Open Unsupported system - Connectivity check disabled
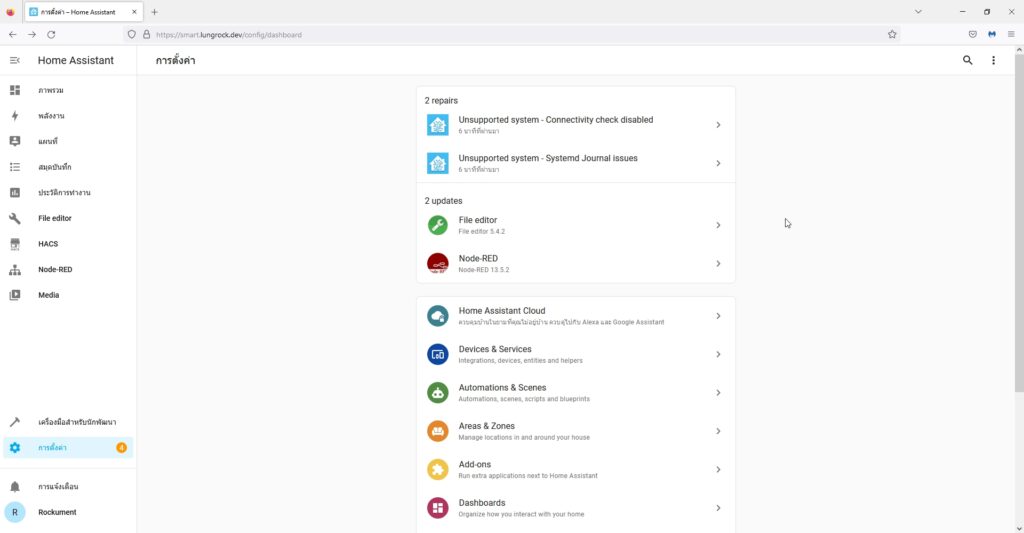 pos(556,120)
